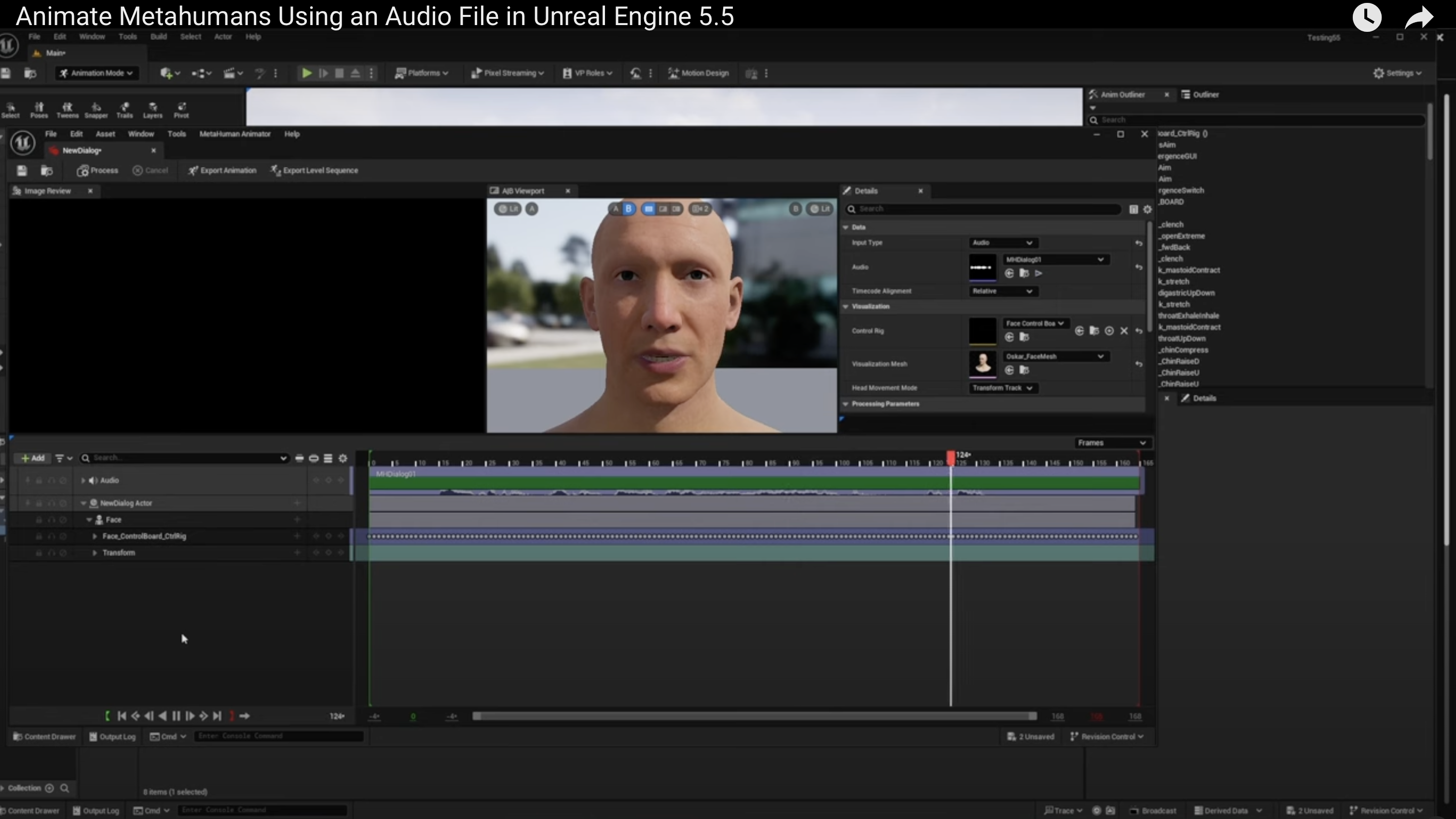The image size is (1456, 819).
Task: Toggle Lit shading in the A|B Viewport
Action: click(x=507, y=208)
